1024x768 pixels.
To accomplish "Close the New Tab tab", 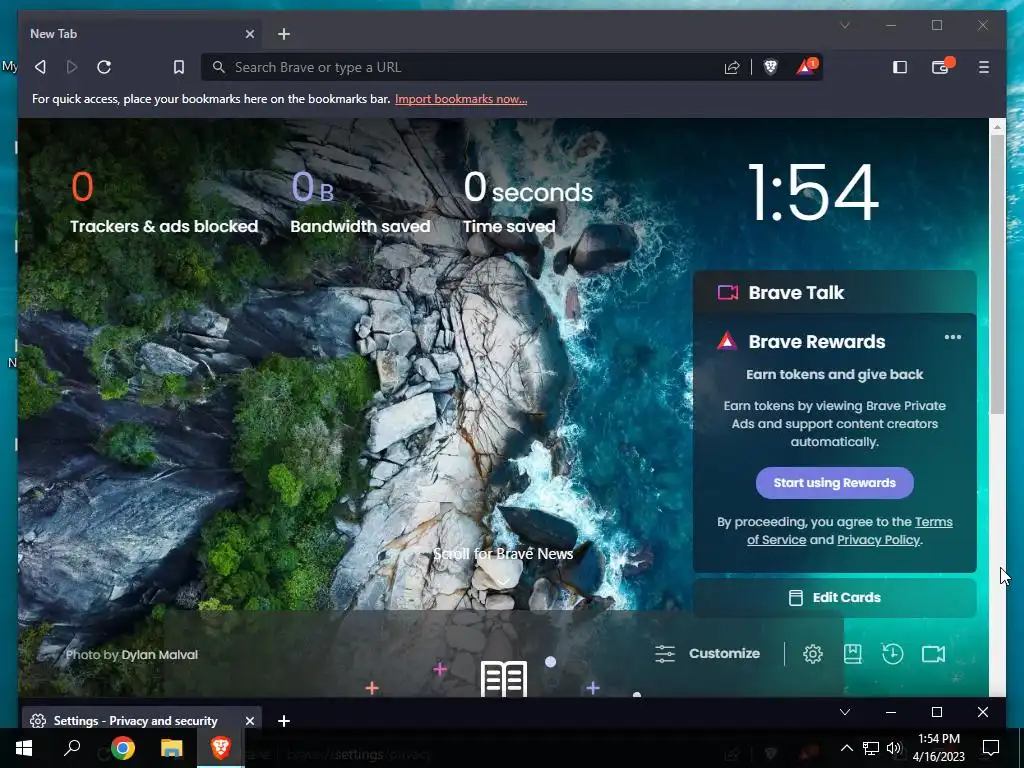I will click(249, 34).
